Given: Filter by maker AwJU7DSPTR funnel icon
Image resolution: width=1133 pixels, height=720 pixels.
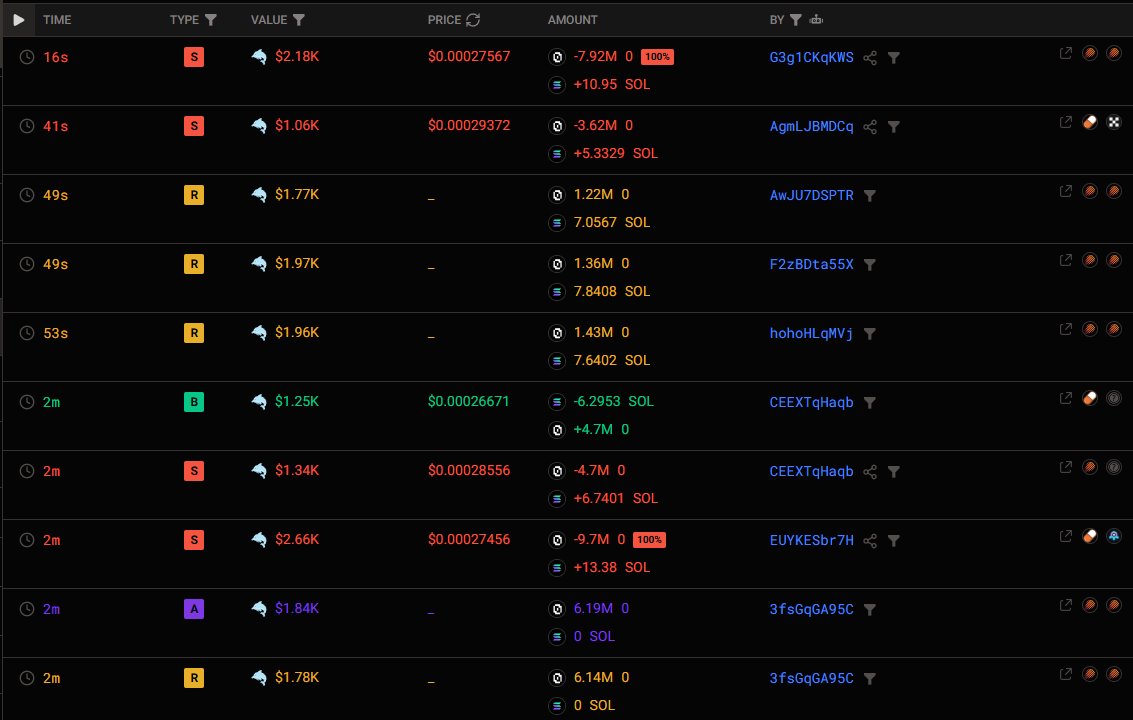Looking at the screenshot, I should pyautogui.click(x=870, y=195).
